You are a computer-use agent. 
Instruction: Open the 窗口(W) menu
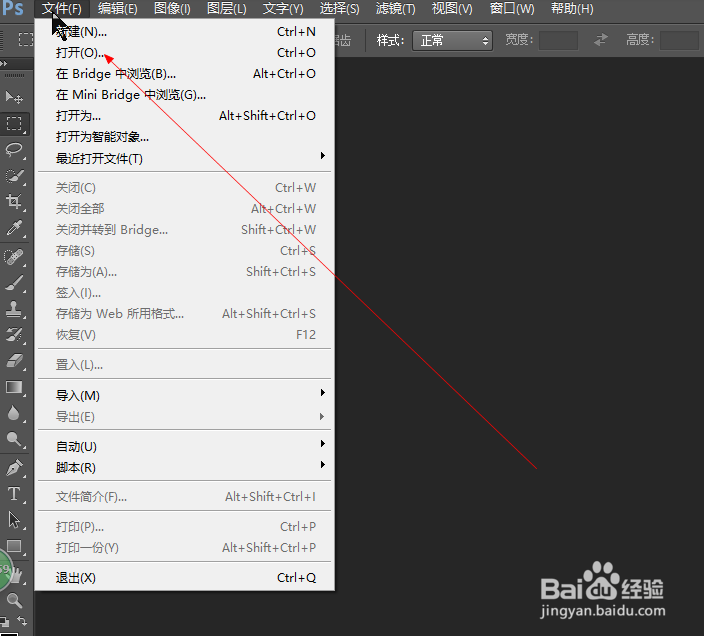click(512, 9)
